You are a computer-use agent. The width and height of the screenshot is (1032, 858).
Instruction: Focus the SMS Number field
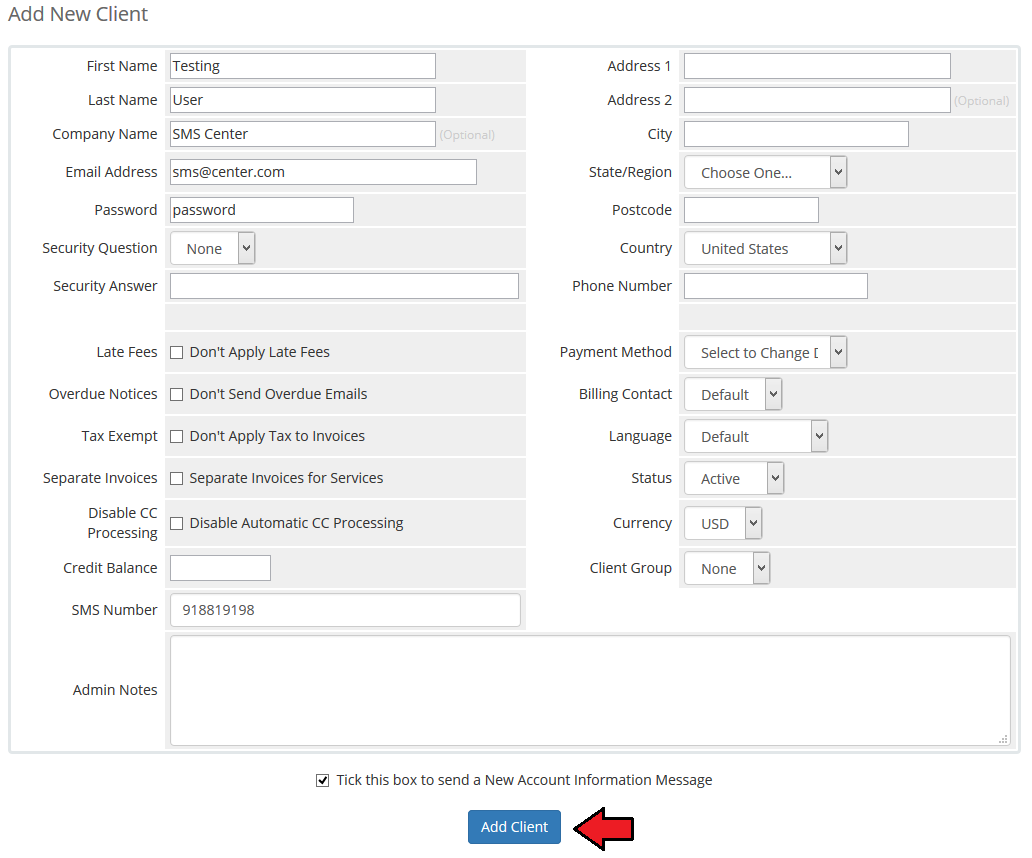click(346, 611)
